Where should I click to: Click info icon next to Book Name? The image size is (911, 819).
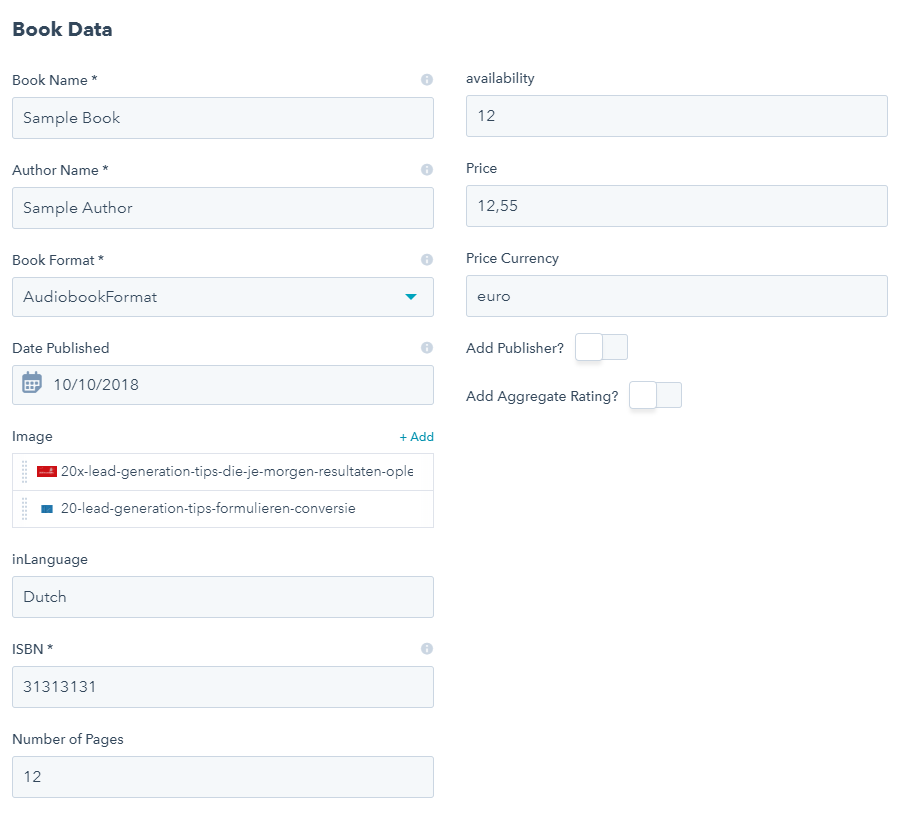(426, 80)
